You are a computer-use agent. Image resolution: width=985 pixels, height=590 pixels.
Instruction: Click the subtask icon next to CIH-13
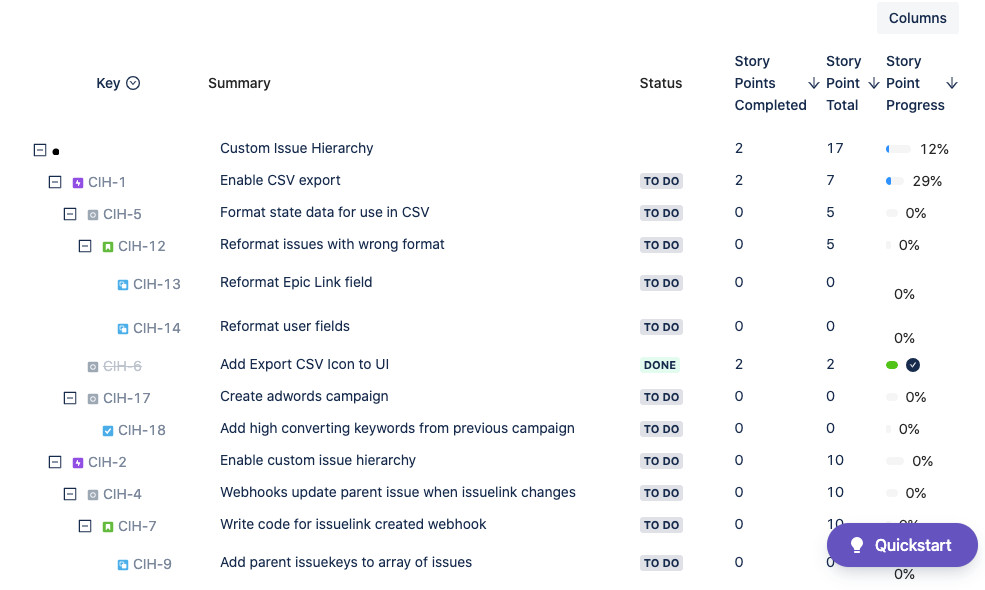124,284
